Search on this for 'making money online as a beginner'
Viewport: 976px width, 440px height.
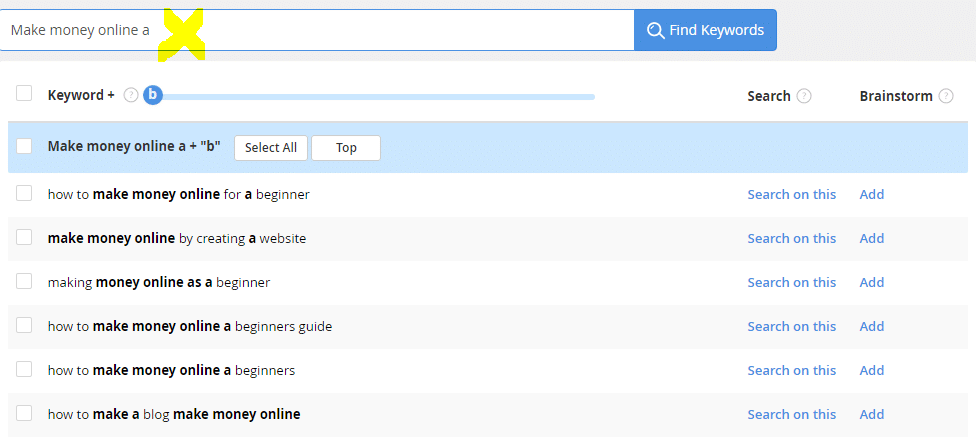(792, 283)
